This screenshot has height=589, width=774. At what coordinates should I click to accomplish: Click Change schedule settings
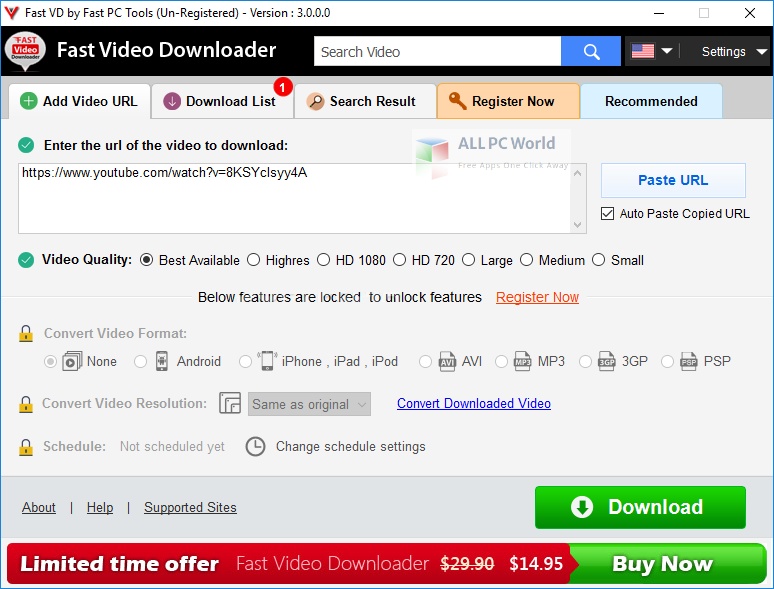(x=350, y=446)
